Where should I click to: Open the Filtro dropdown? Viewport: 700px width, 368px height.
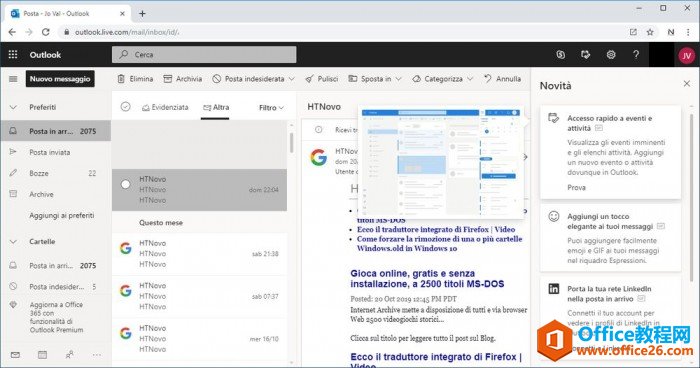tap(271, 108)
